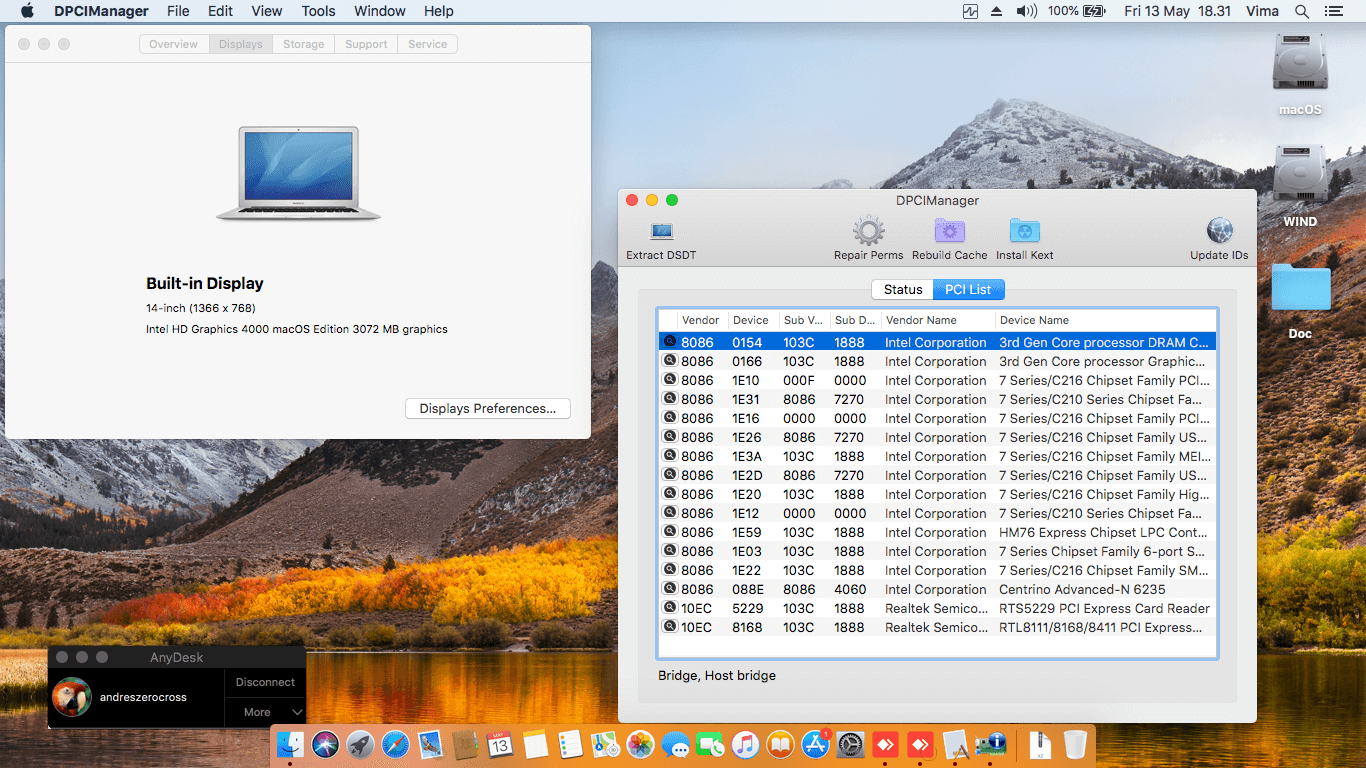The height and width of the screenshot is (768, 1366).
Task: Click the volume icon in the menu bar
Action: [x=1026, y=11]
